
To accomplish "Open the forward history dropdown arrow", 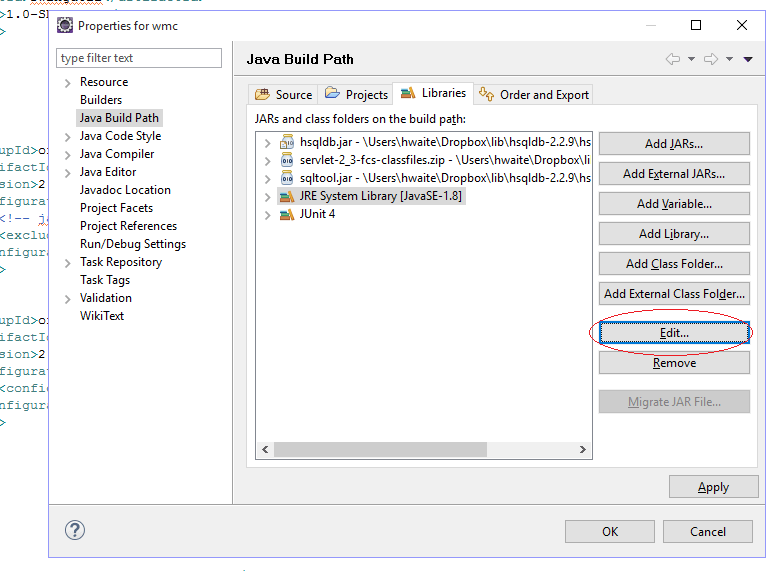I will (x=730, y=60).
